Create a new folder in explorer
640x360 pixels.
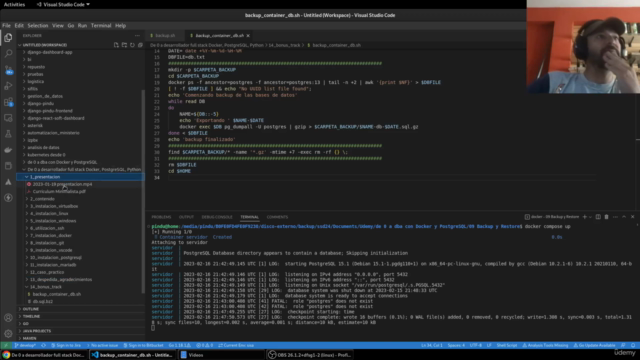(124, 45)
